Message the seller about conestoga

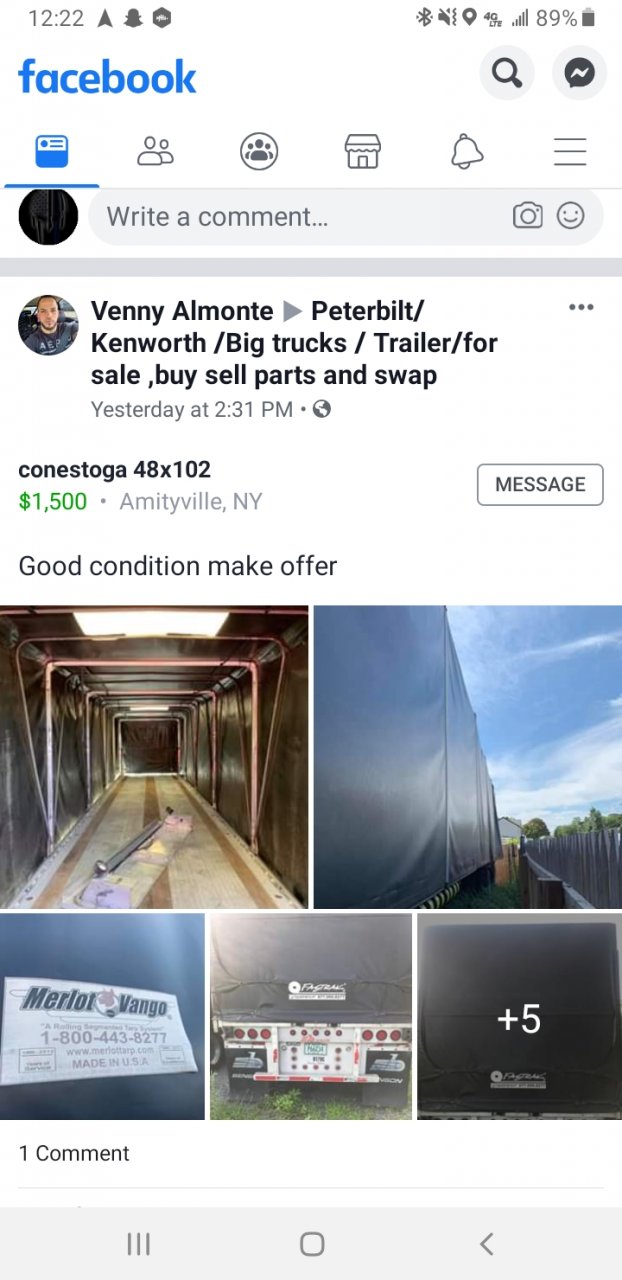540,484
